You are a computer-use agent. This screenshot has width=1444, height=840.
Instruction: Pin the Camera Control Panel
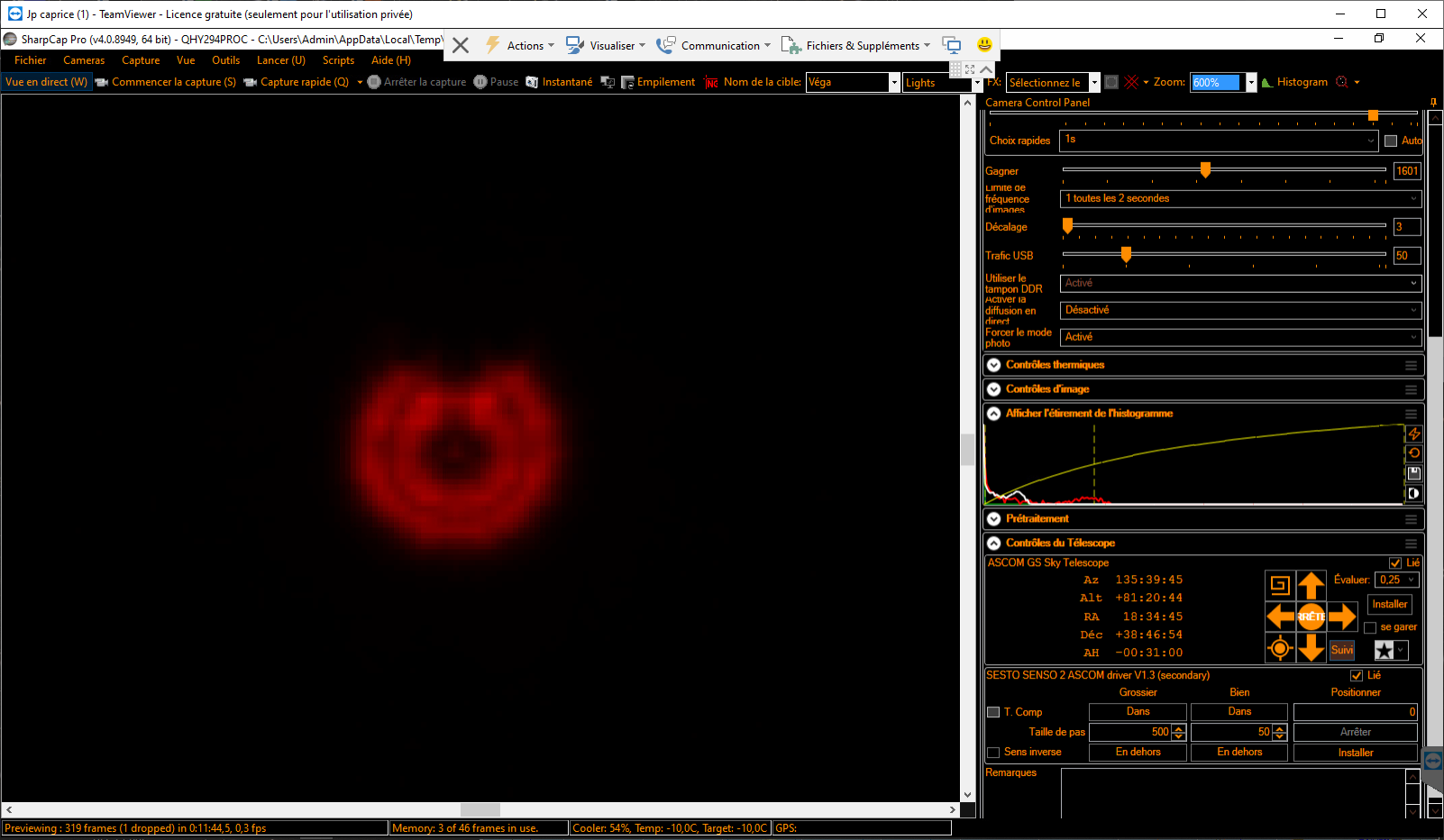[x=1433, y=103]
